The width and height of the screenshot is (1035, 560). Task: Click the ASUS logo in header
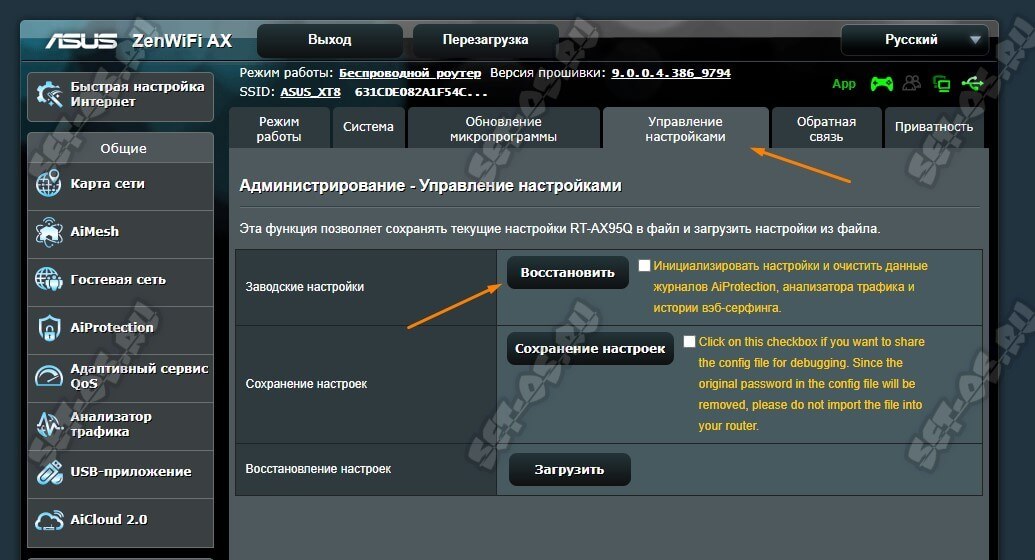81,41
